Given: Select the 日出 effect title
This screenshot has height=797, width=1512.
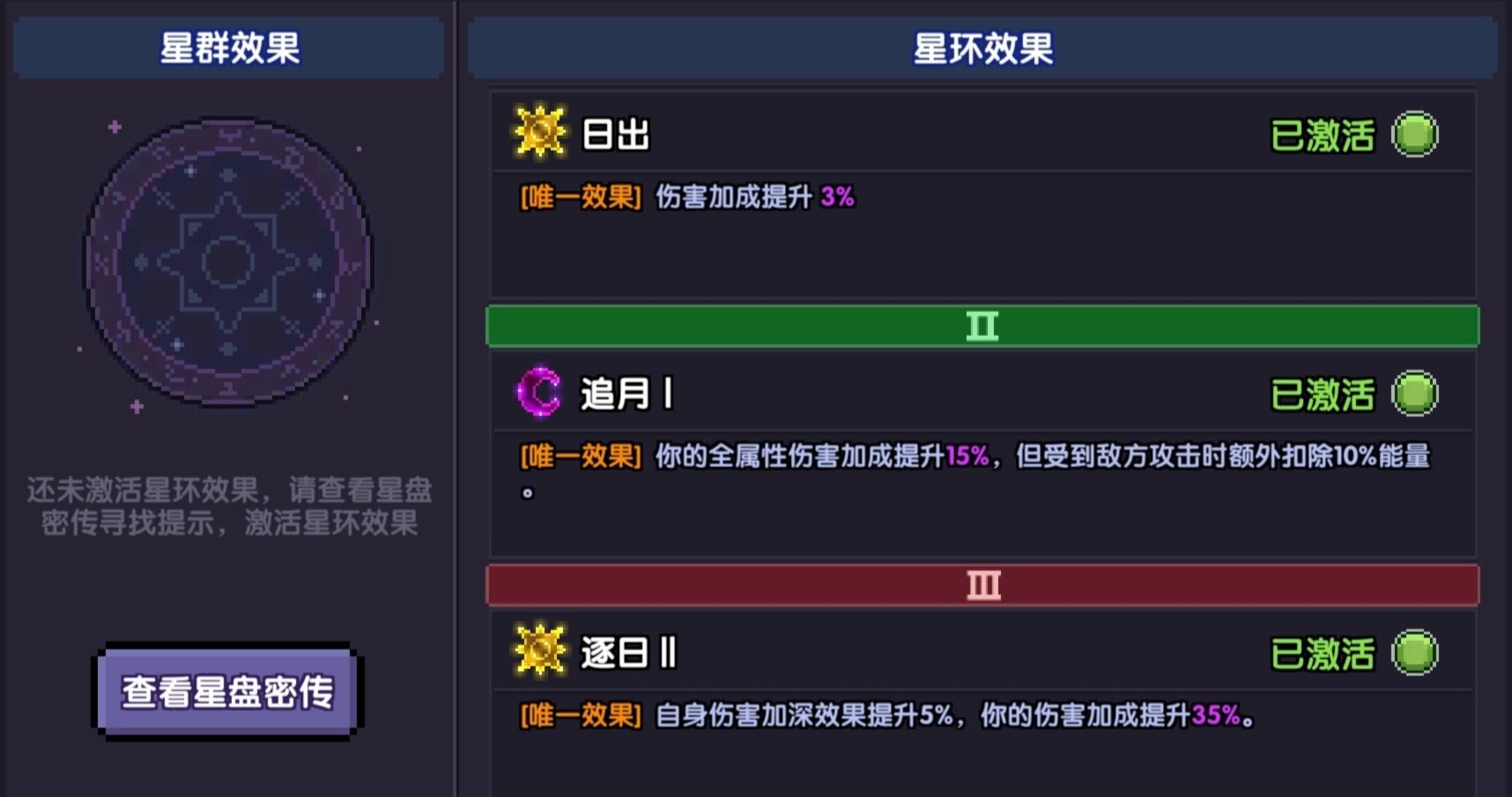Looking at the screenshot, I should [616, 135].
